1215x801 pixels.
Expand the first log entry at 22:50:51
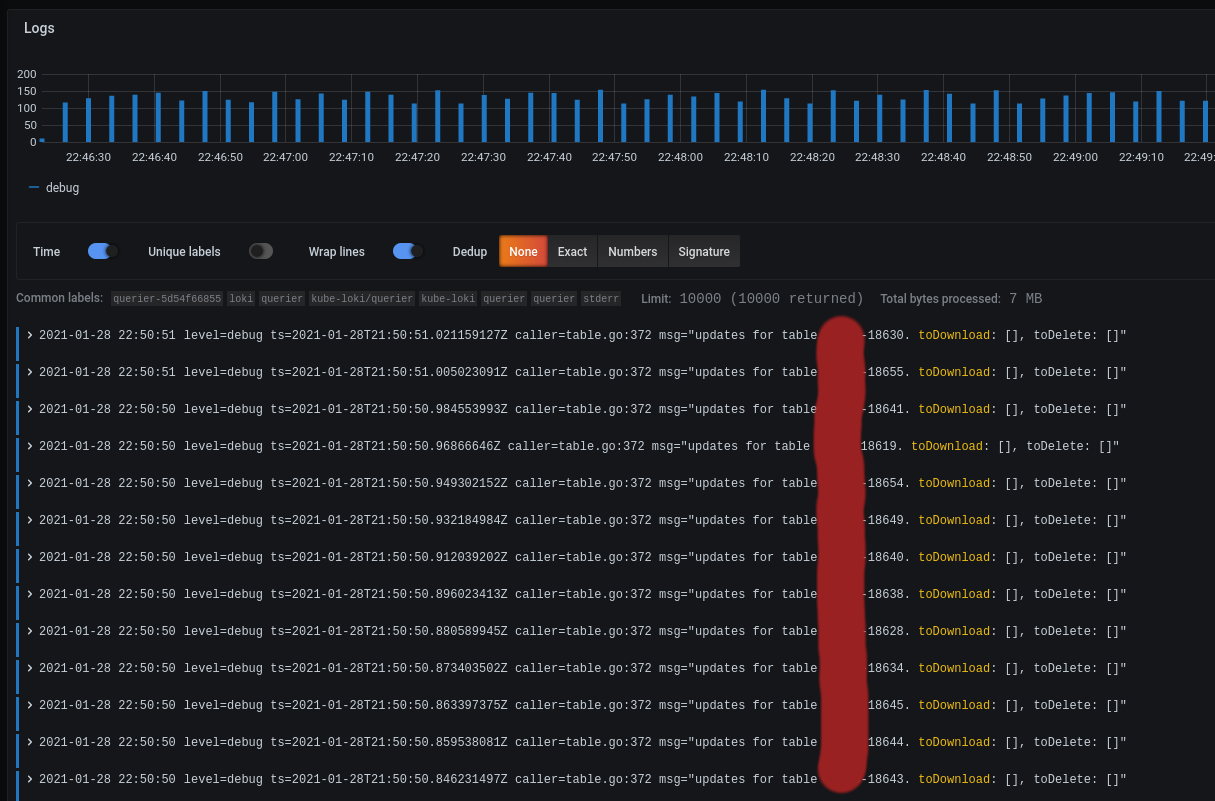point(28,335)
